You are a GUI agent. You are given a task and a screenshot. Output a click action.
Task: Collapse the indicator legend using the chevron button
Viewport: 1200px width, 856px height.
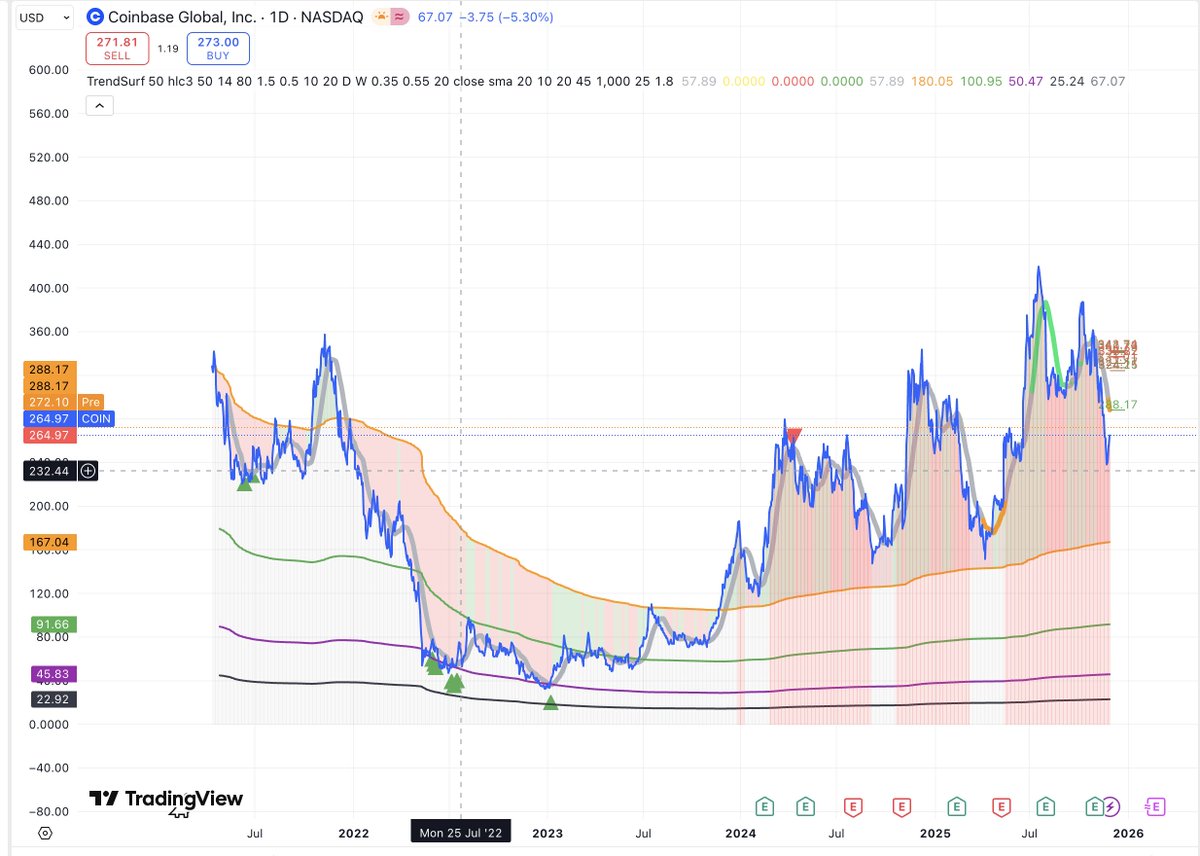99,105
